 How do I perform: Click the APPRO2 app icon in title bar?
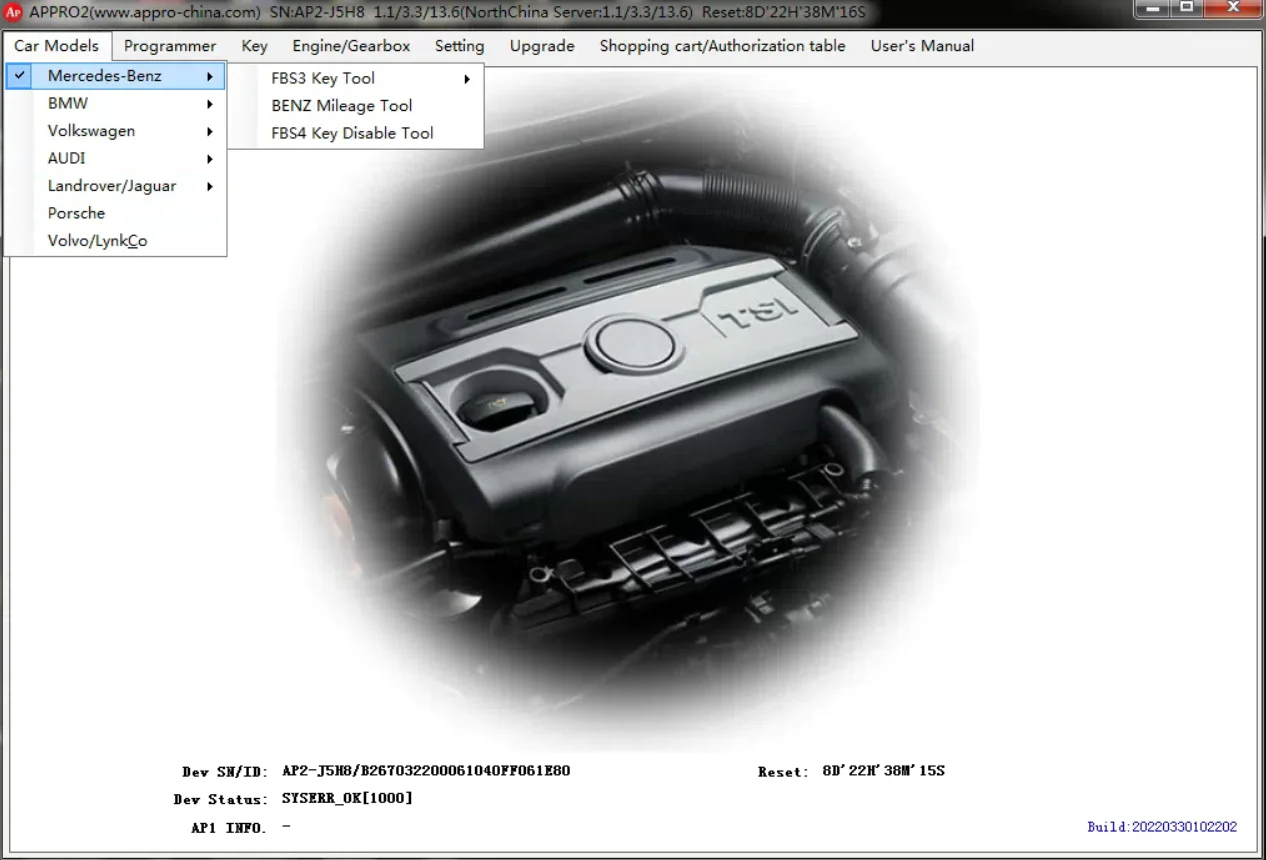pos(14,12)
